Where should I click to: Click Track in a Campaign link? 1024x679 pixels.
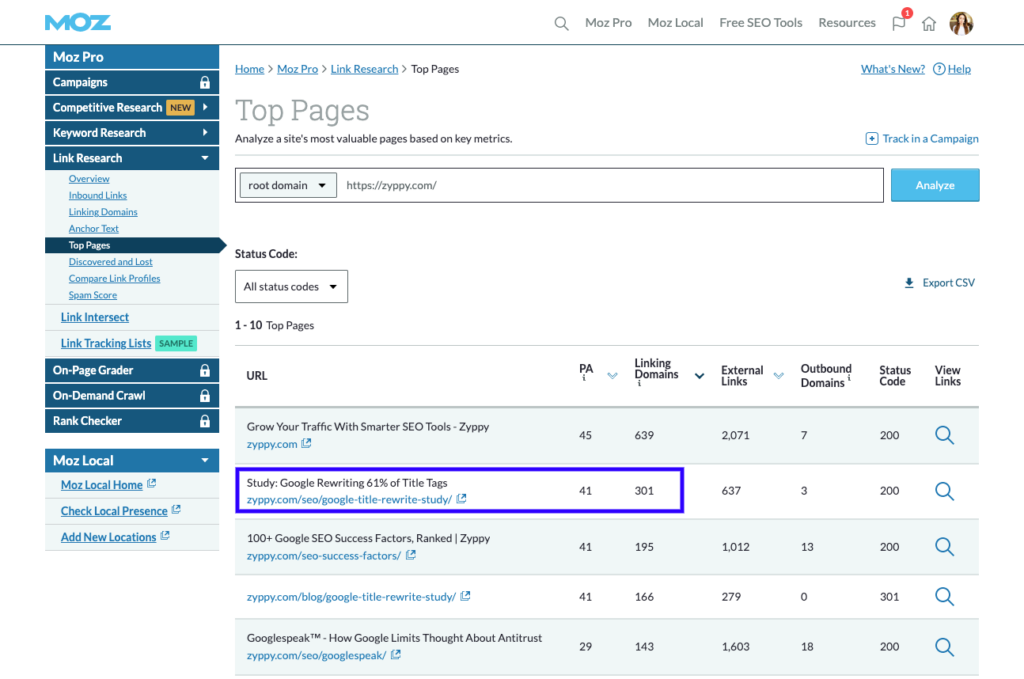tap(930, 138)
